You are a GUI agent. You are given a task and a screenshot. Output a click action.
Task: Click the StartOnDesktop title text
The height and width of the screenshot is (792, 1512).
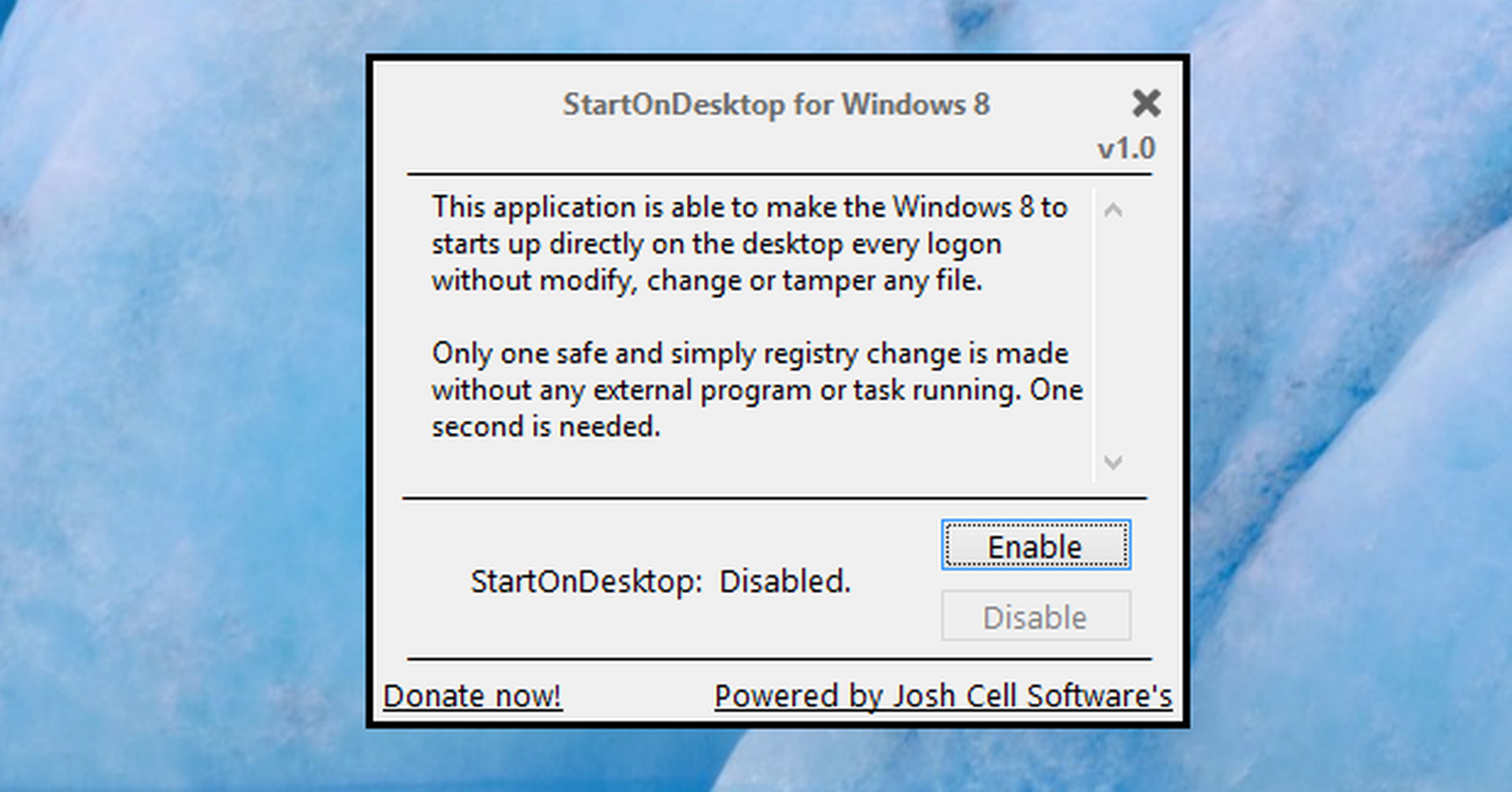pyautogui.click(x=776, y=103)
